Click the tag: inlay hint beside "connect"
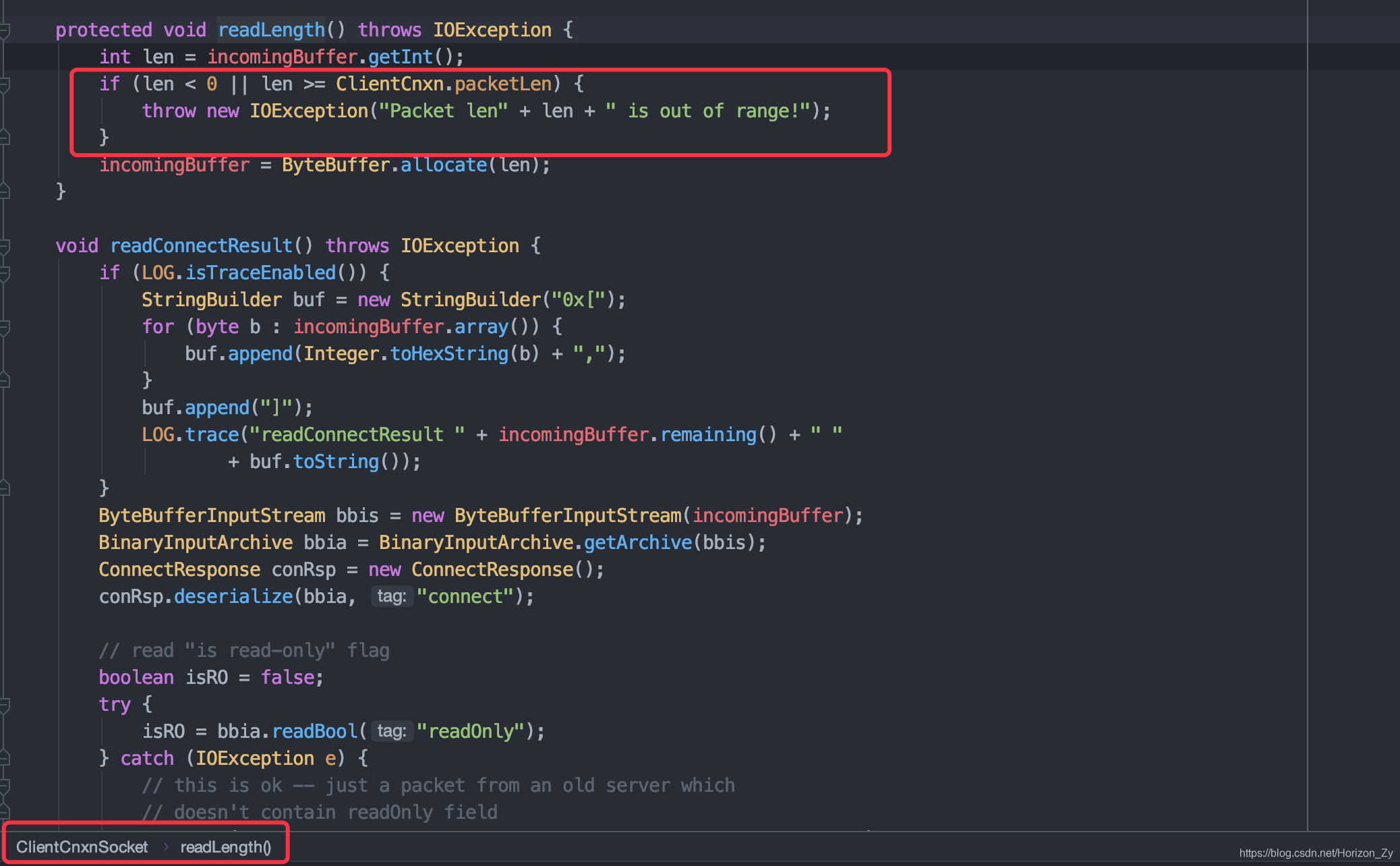The height and width of the screenshot is (866, 1400). 392,596
